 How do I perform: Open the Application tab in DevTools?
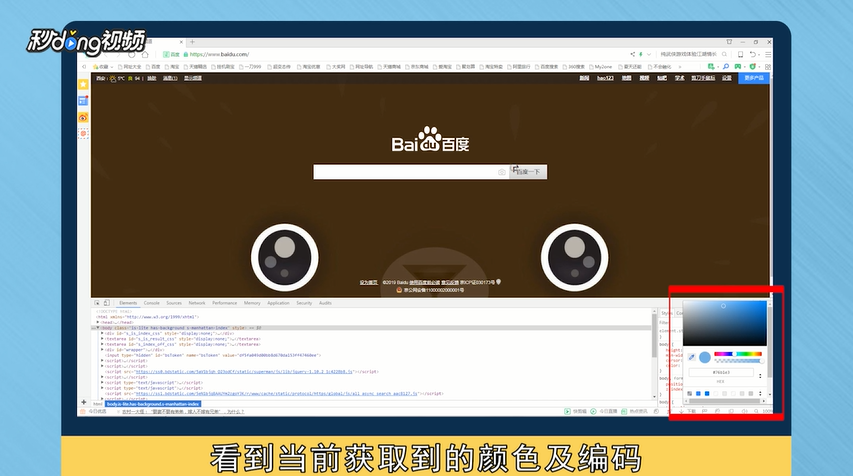click(278, 303)
